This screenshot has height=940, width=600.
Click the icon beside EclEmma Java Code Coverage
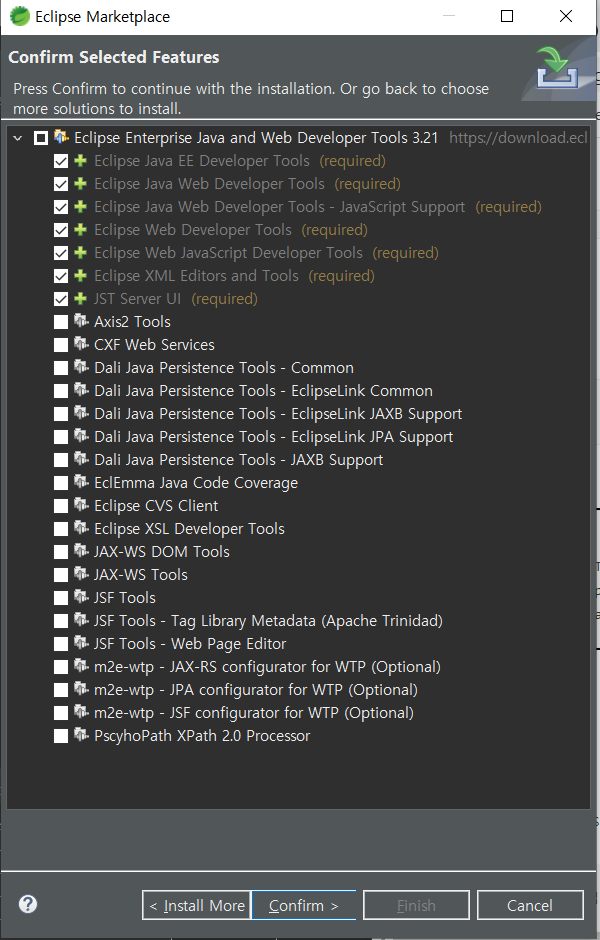(81, 482)
